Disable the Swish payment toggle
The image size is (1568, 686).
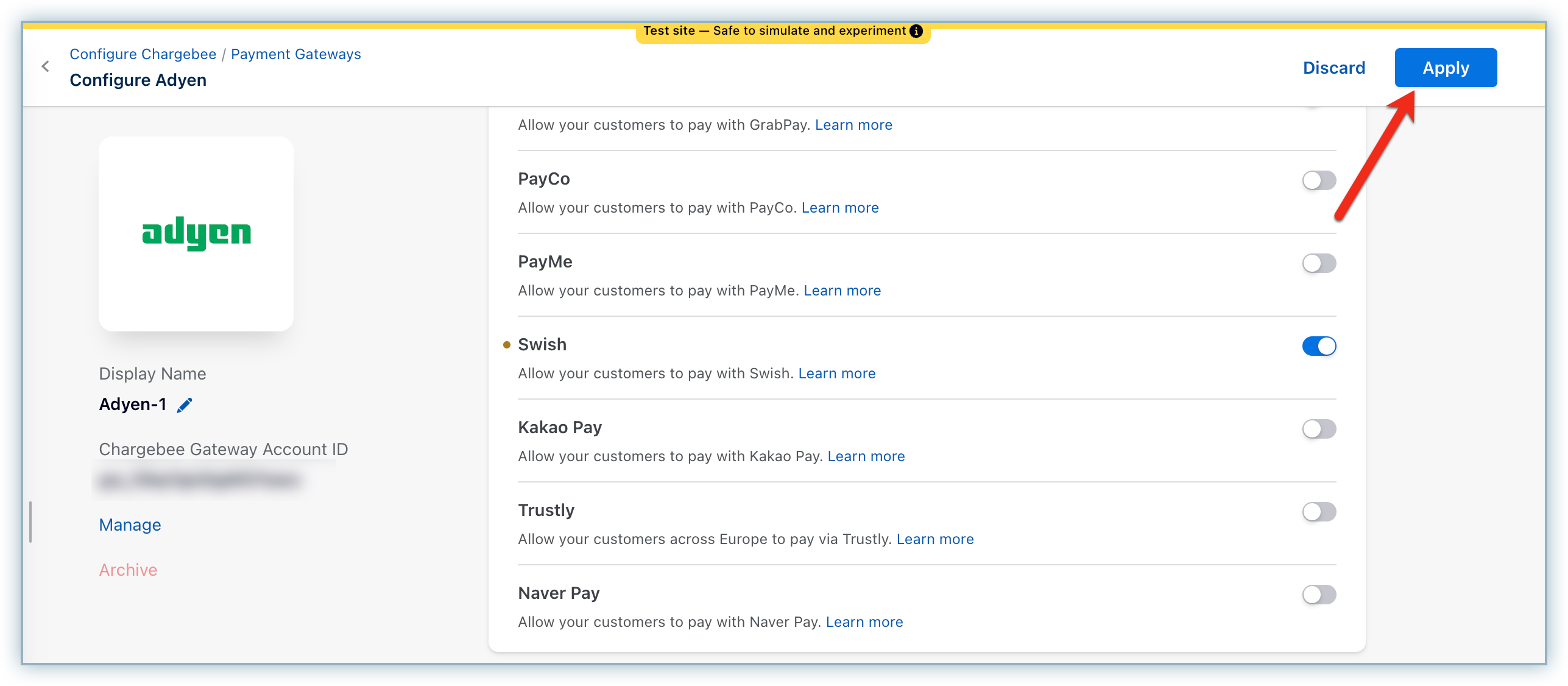(1319, 346)
